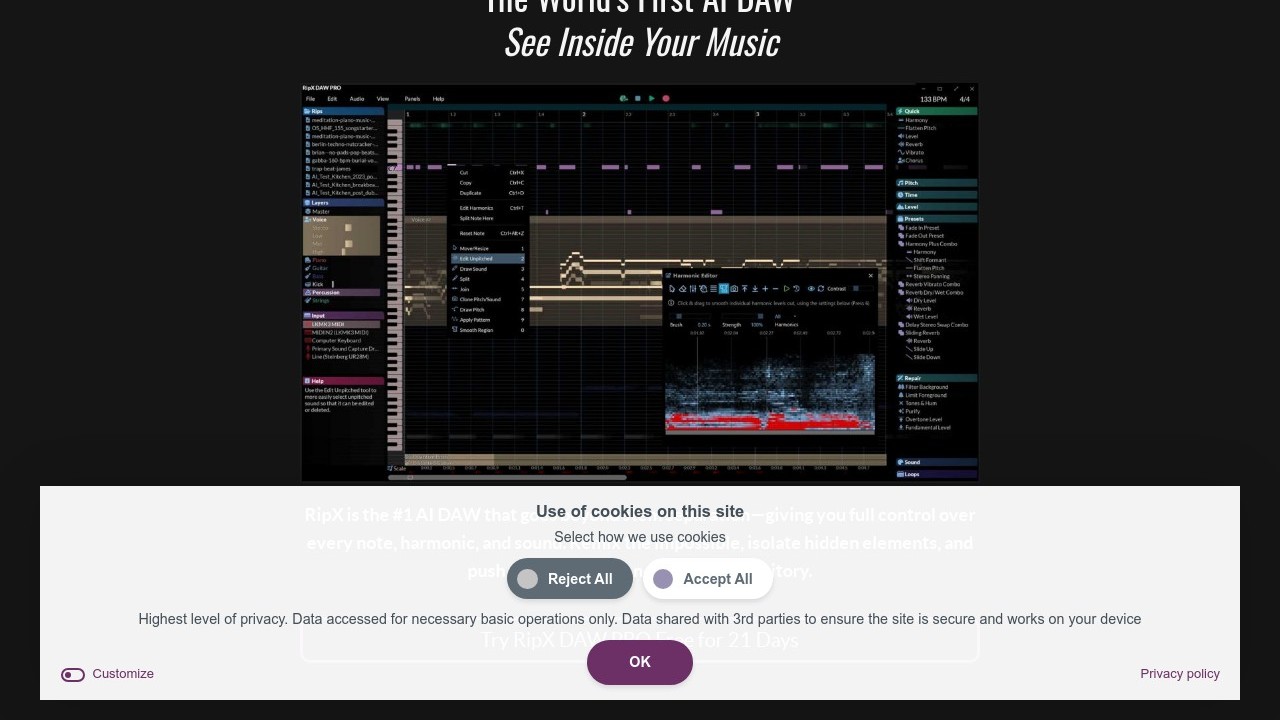Expand the Pitch effects panel

coord(911,183)
